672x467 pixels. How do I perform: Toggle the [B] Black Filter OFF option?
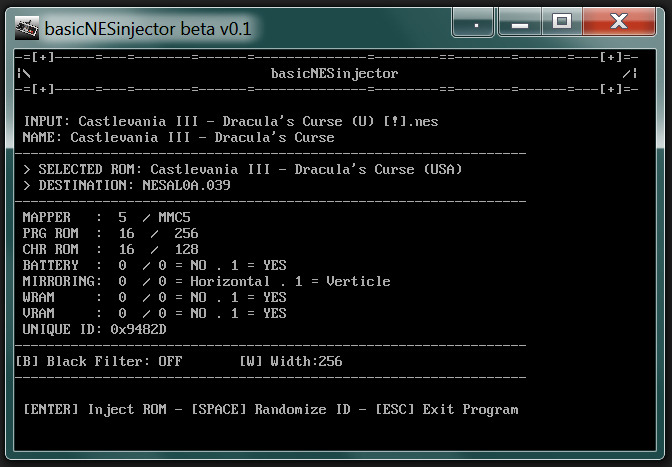[x=99, y=361]
